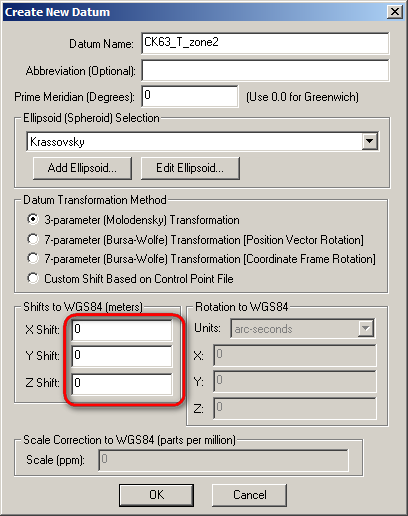Focus the Datum Name text field
Viewport: 408px width, 516px height.
click(x=265, y=43)
